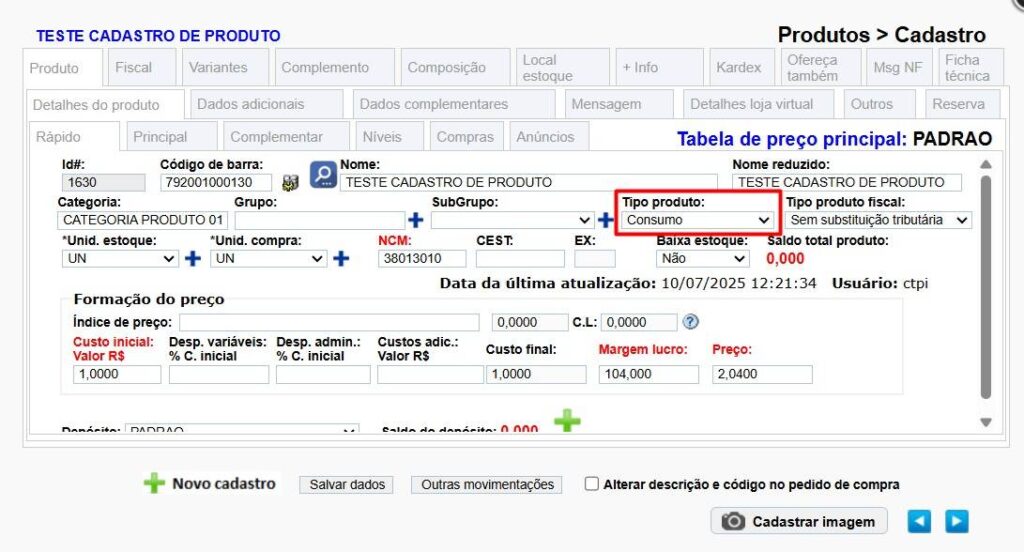
Task: Open the Tipo produto dropdown
Action: [698, 220]
